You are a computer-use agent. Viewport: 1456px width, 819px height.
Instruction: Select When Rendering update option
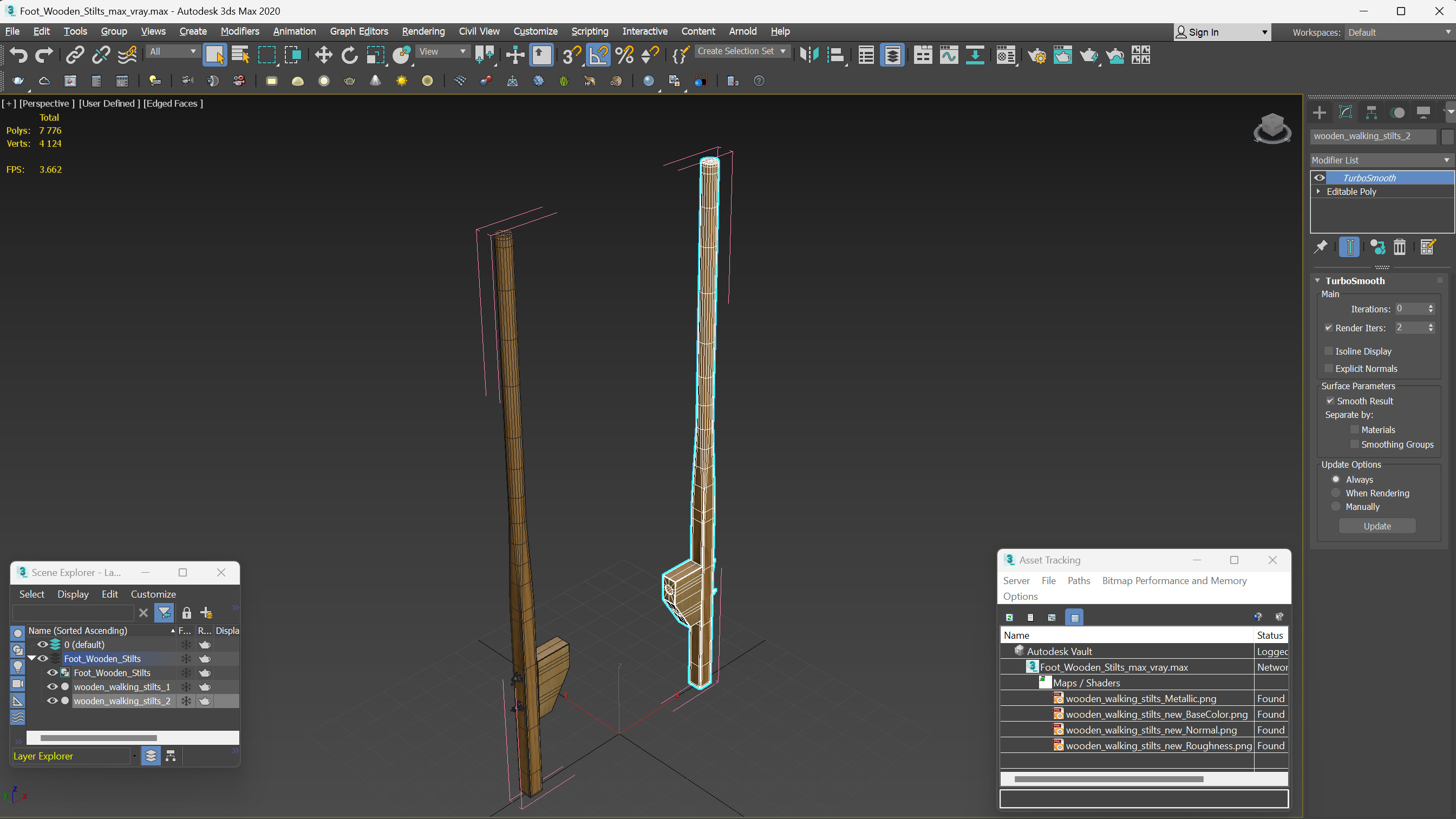(1336, 493)
